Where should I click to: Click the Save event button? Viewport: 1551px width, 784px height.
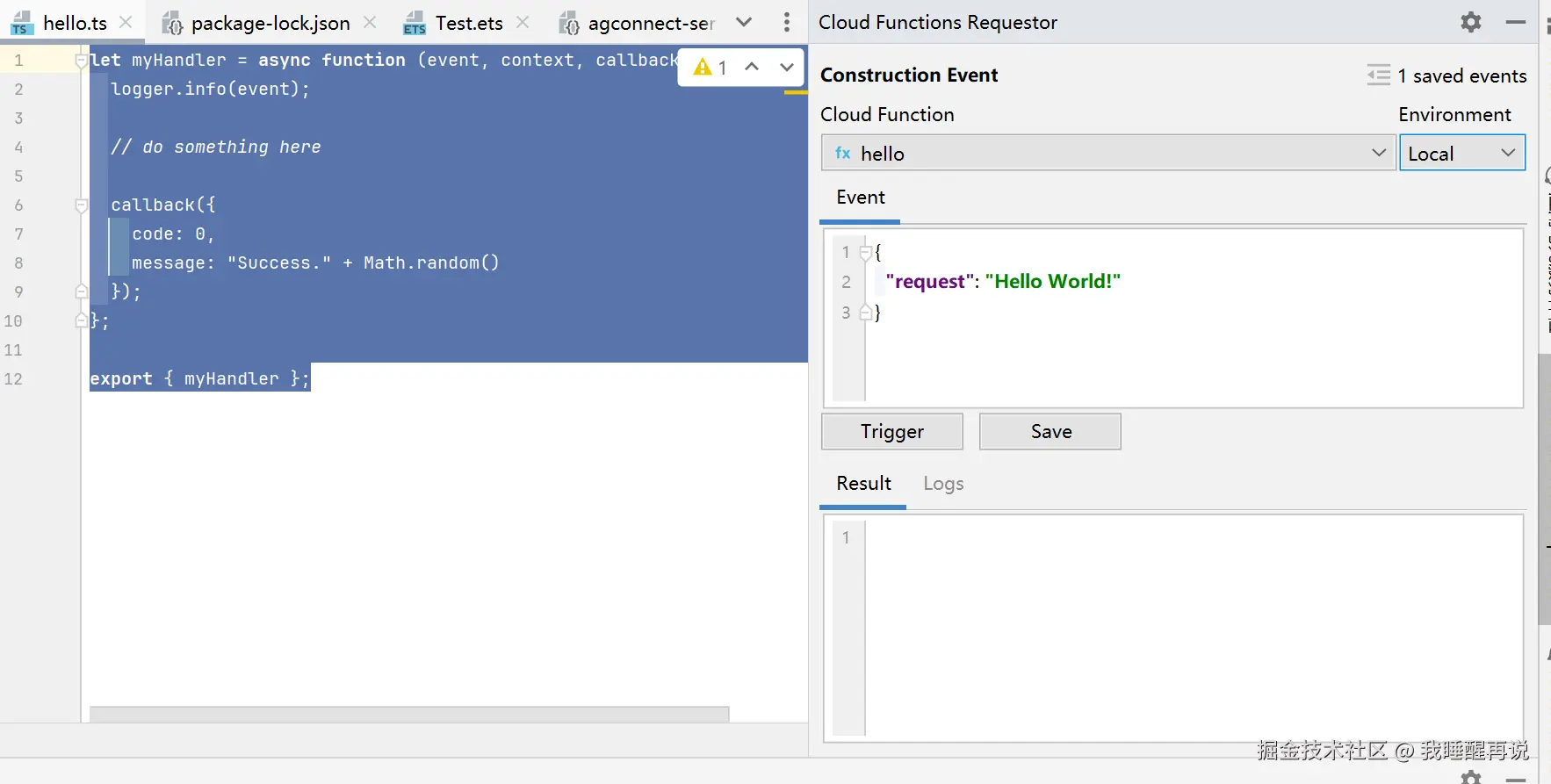click(x=1050, y=431)
